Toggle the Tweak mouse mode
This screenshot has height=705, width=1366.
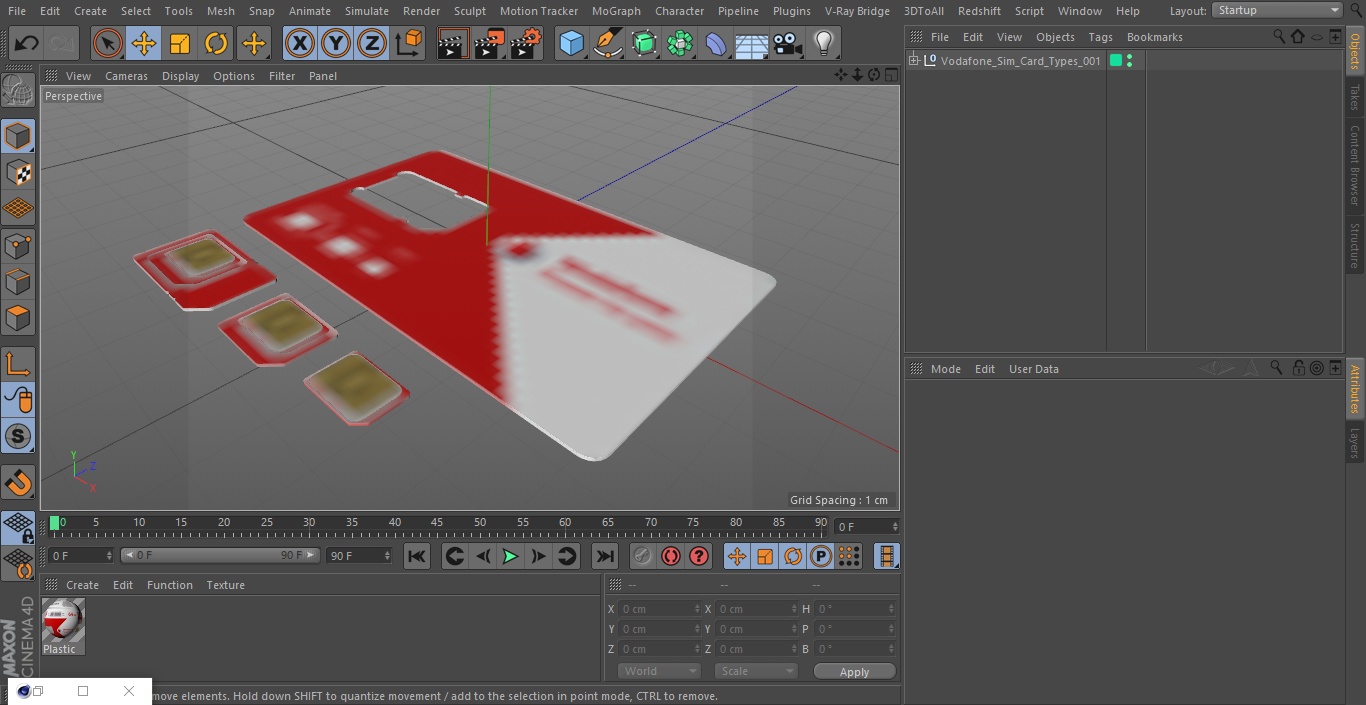pos(18,399)
